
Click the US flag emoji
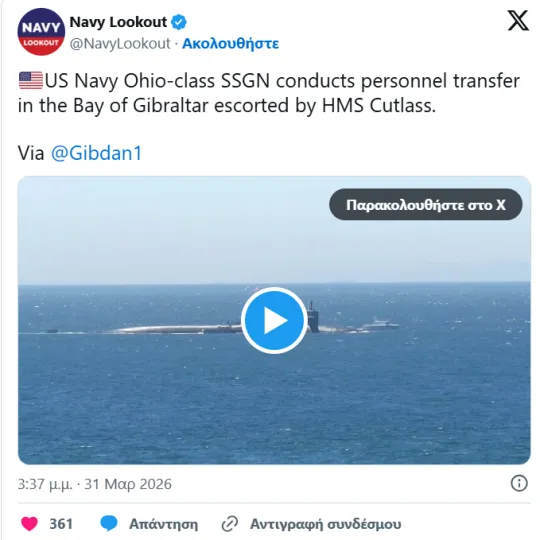[x=31, y=81]
